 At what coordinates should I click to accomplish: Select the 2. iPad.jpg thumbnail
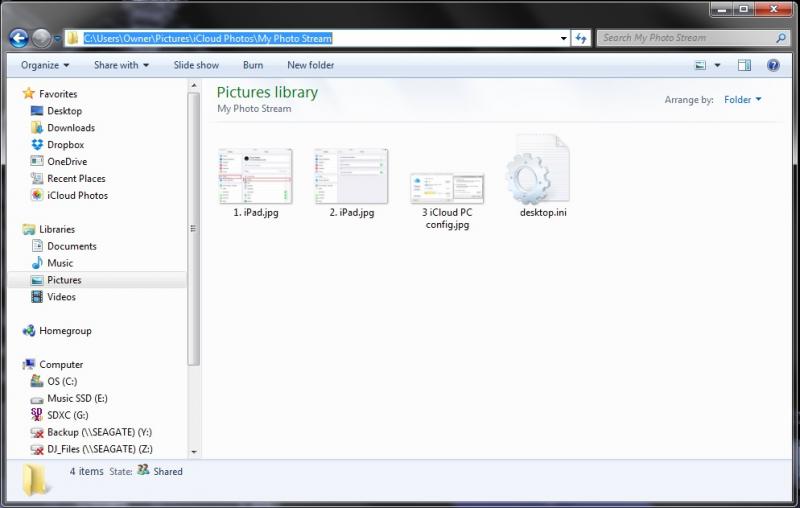pos(351,176)
